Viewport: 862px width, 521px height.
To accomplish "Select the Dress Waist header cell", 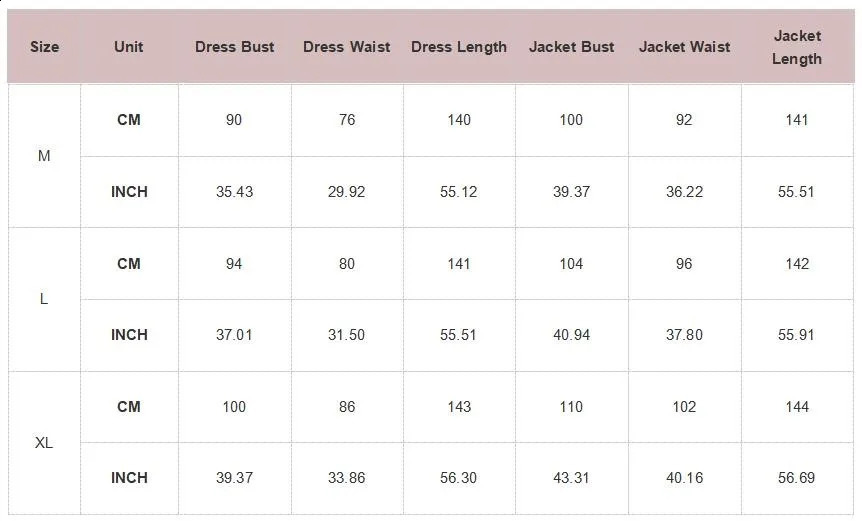I will point(347,47).
